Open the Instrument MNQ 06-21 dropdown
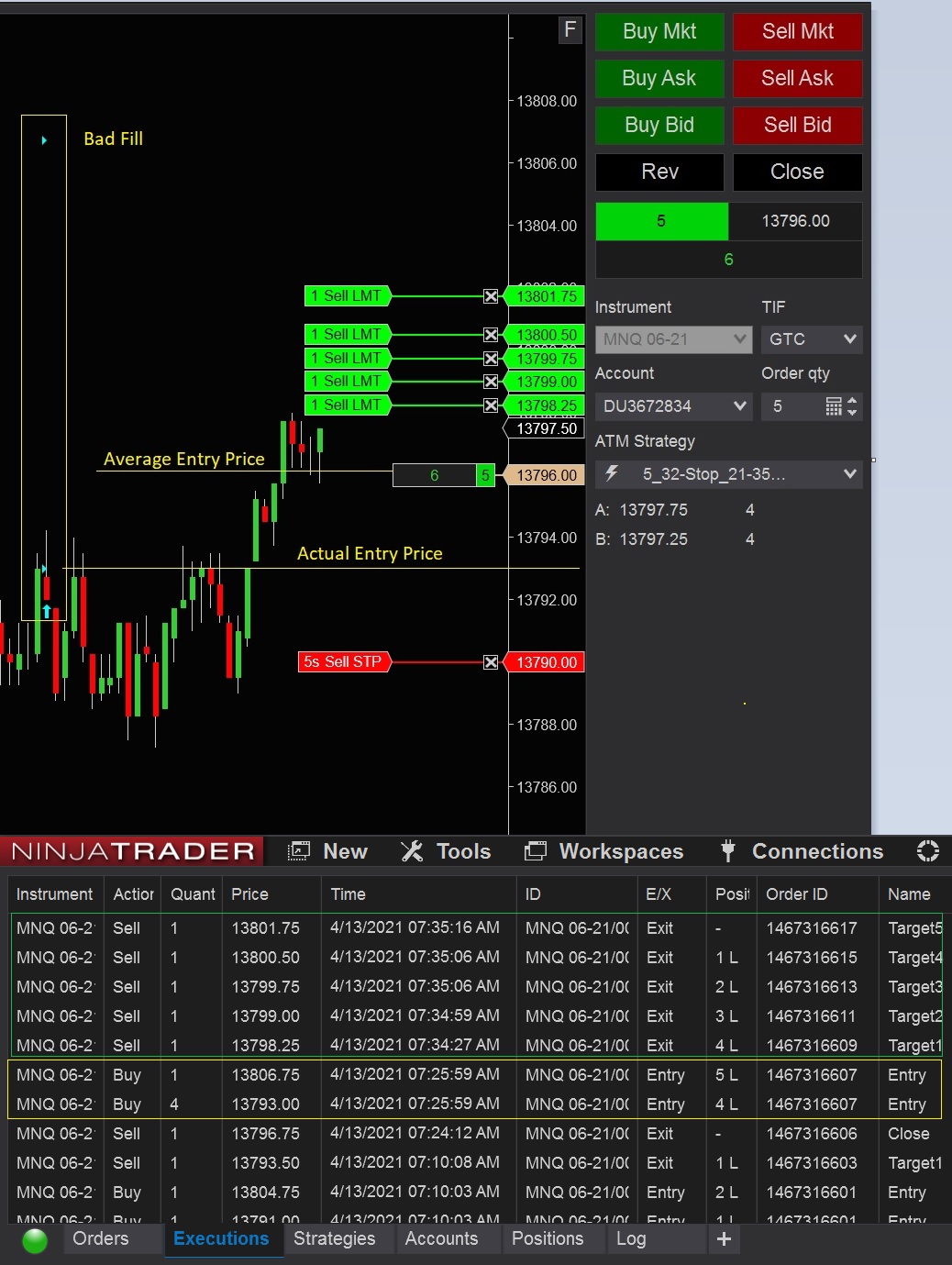 coord(673,339)
